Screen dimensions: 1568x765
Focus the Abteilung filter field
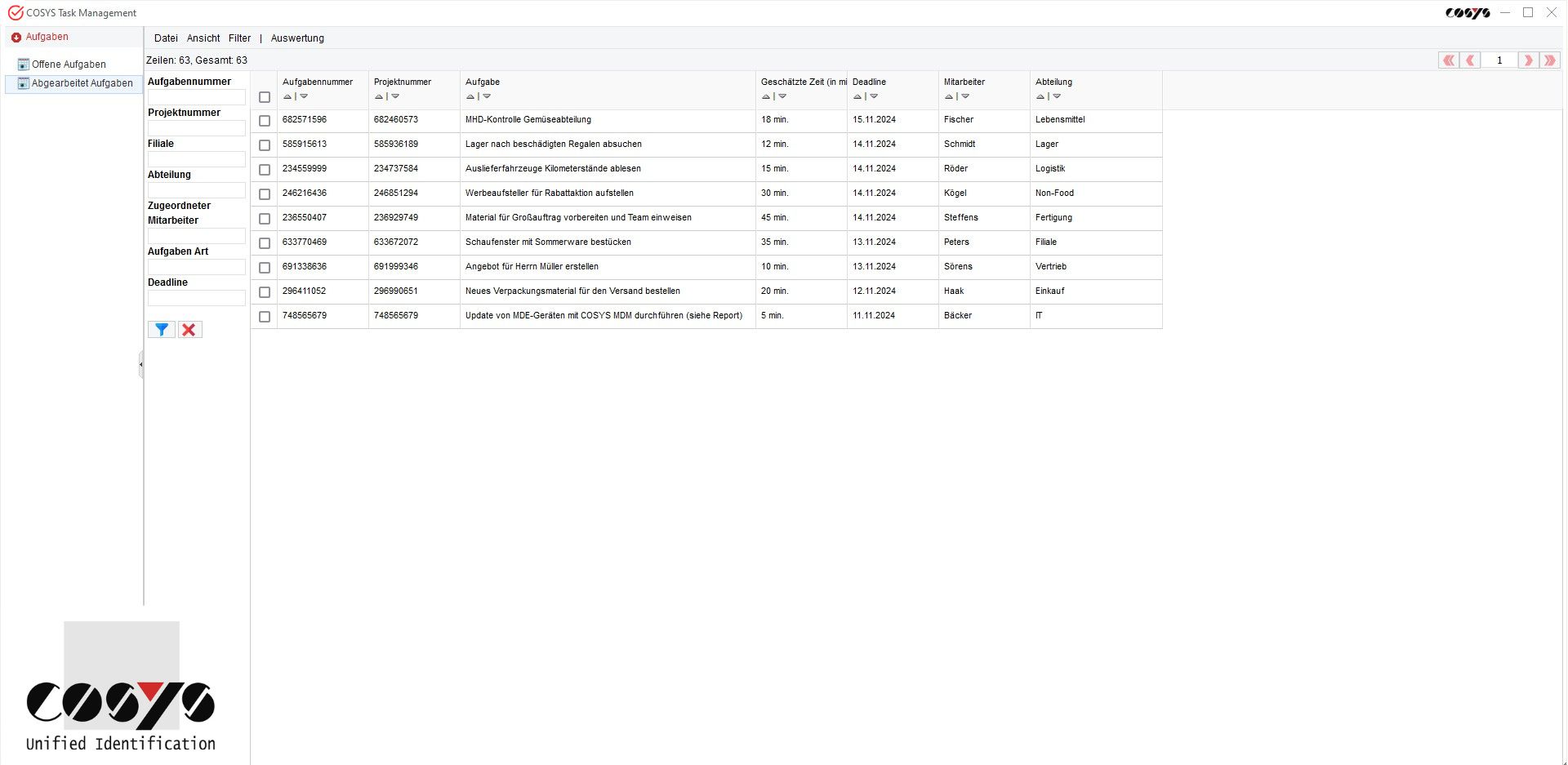[196, 190]
